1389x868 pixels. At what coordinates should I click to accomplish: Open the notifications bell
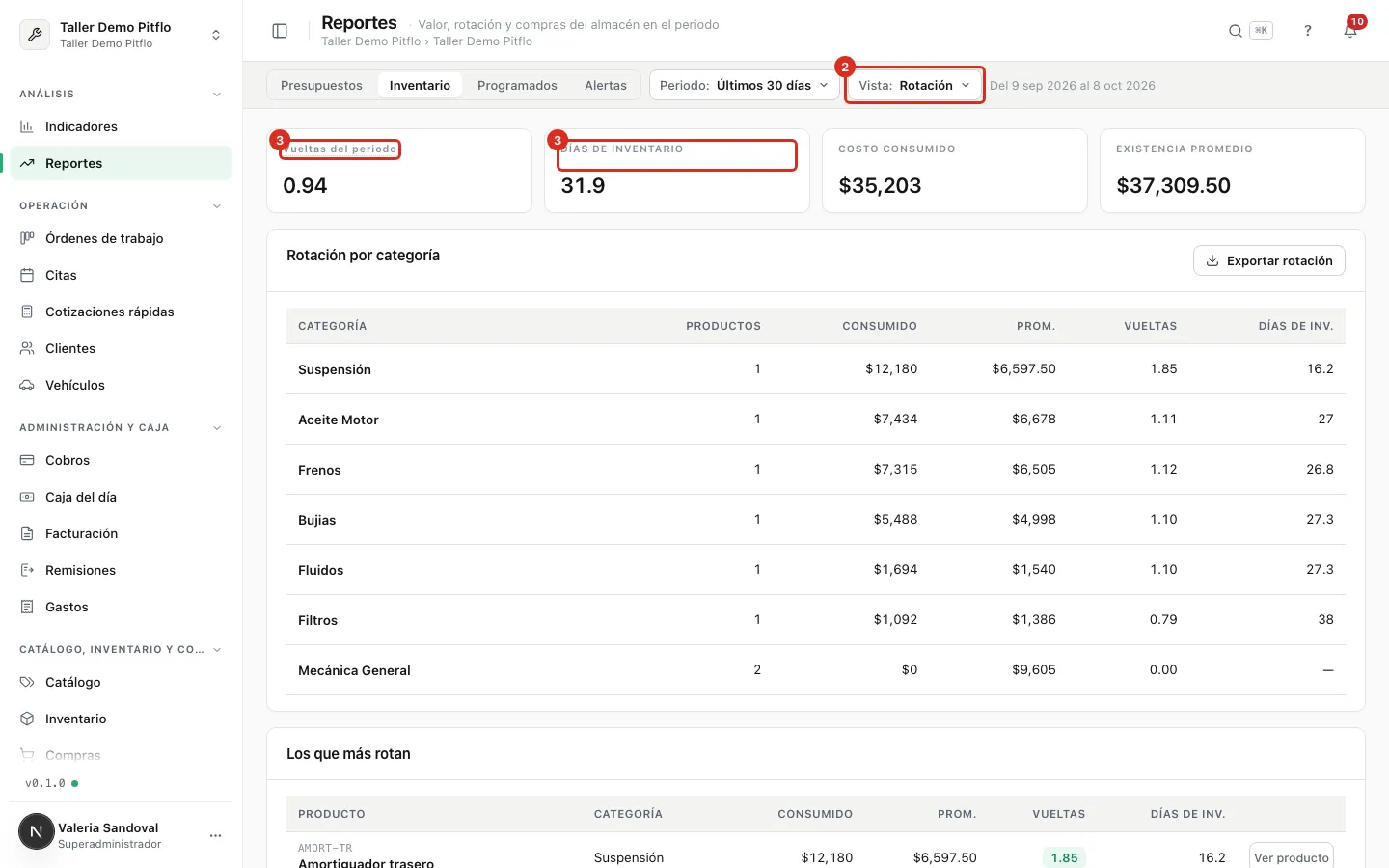point(1350,31)
